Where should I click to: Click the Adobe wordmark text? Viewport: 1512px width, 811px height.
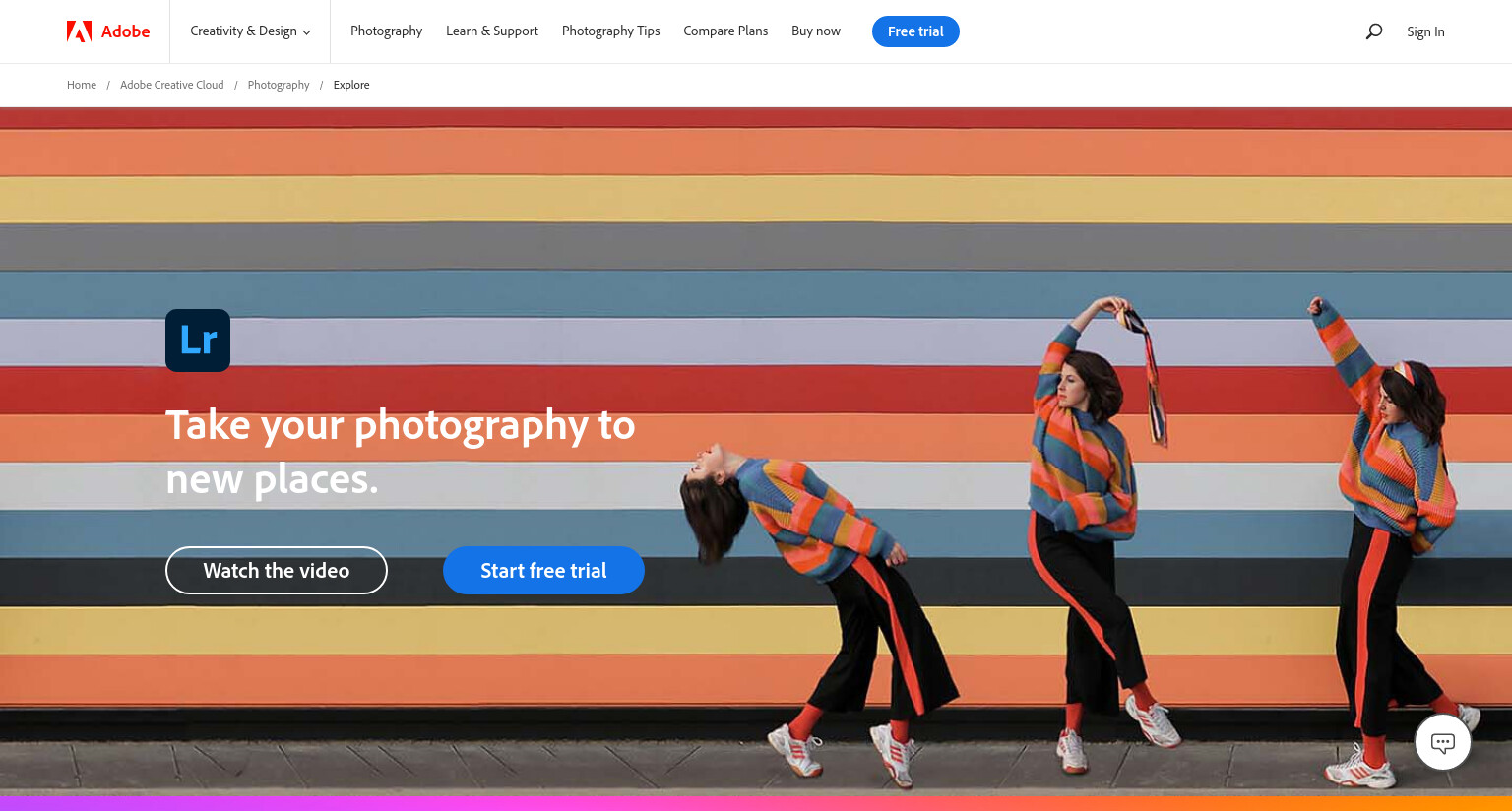[126, 31]
